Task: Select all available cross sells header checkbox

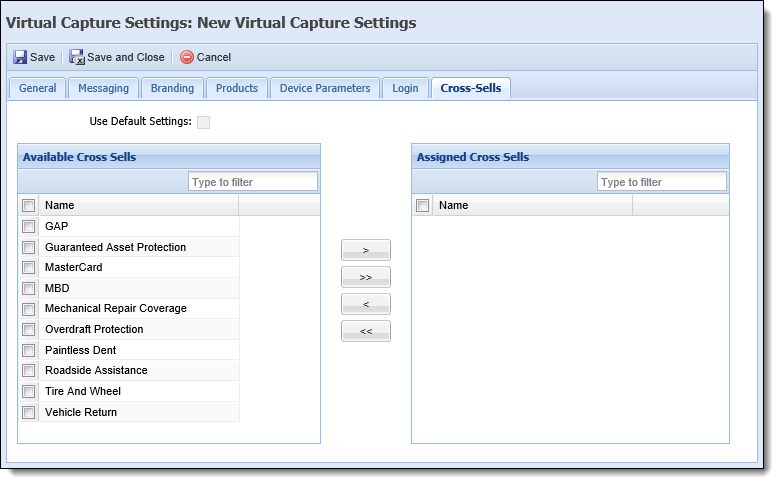Action: [28, 205]
